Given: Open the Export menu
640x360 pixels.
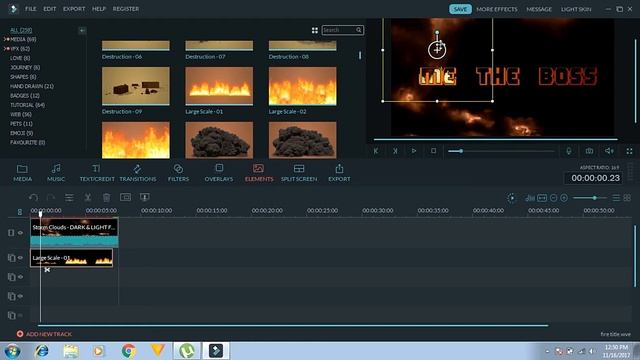Looking at the screenshot, I should 74,9.
